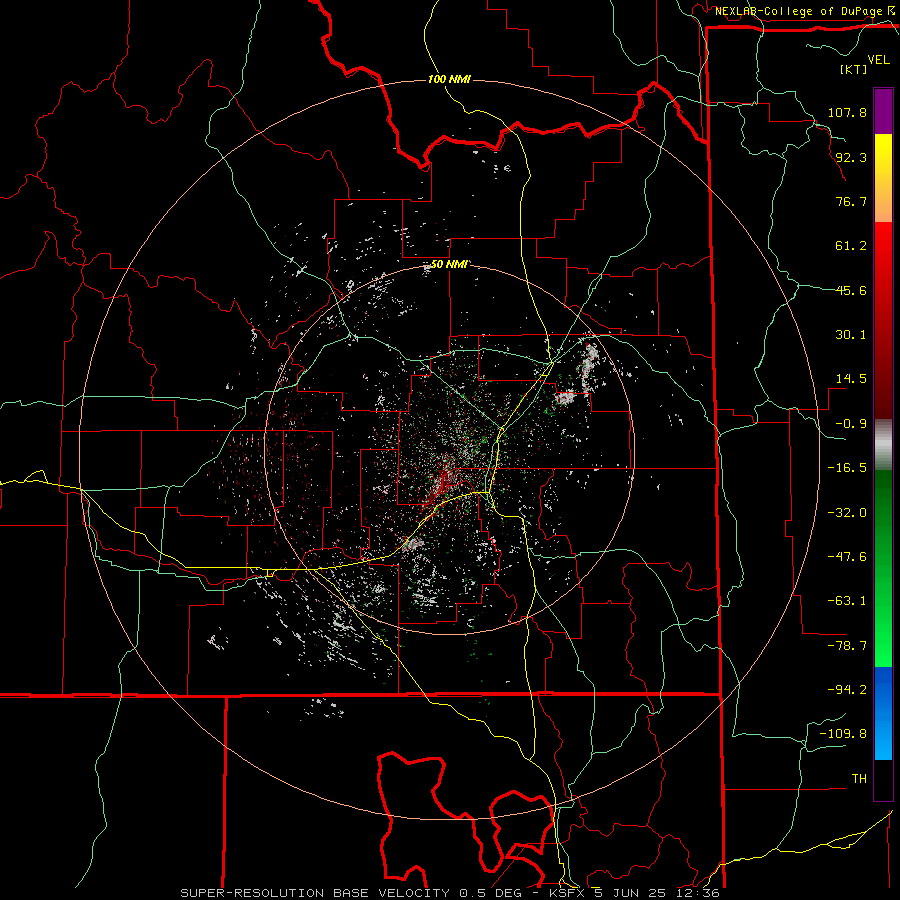
Task: Click the VEL legend title
Action: [x=878, y=60]
